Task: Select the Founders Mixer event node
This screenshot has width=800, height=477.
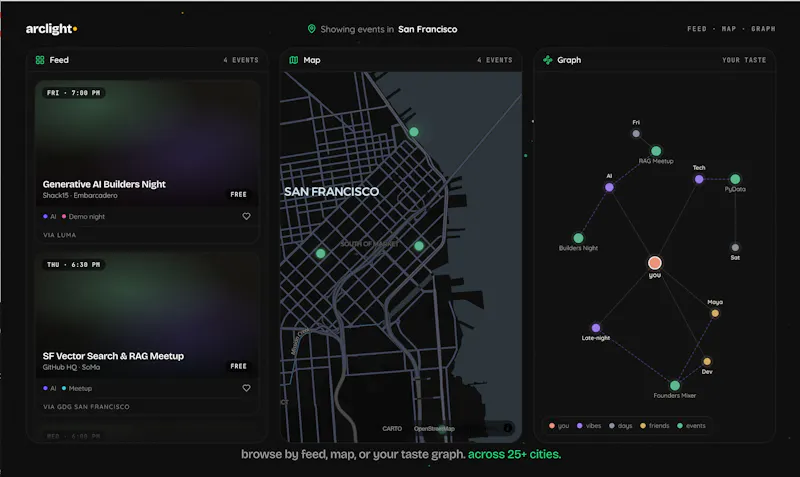Action: [x=674, y=385]
